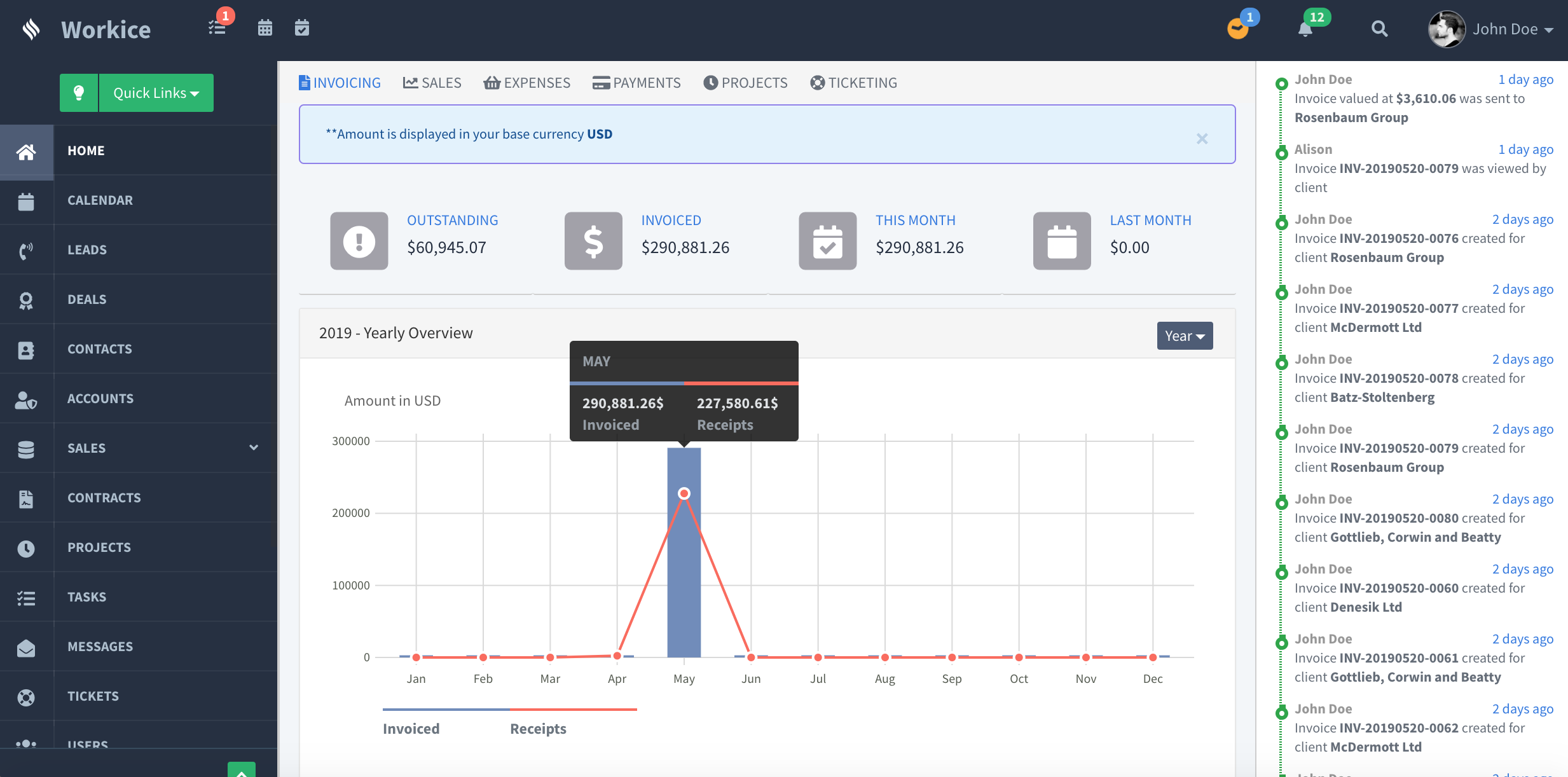
Task: Click the Leads phone icon
Action: 26,251
